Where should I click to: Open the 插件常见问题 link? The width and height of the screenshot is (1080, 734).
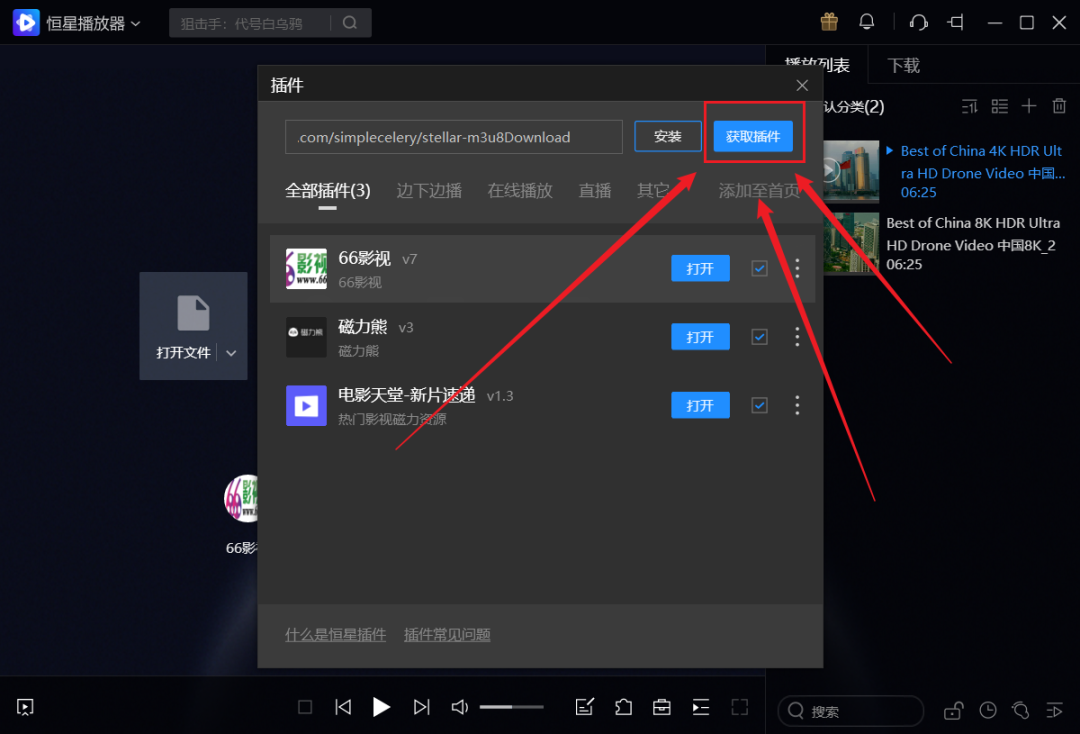(x=447, y=634)
